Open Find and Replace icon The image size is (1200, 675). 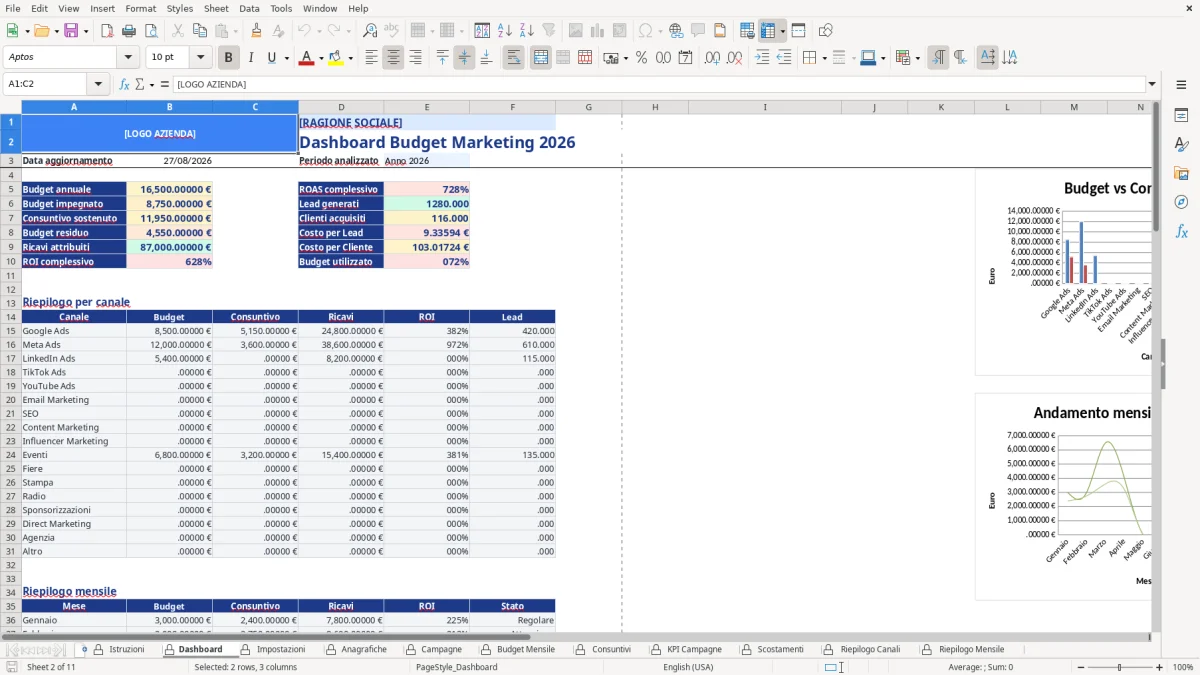tap(370, 31)
